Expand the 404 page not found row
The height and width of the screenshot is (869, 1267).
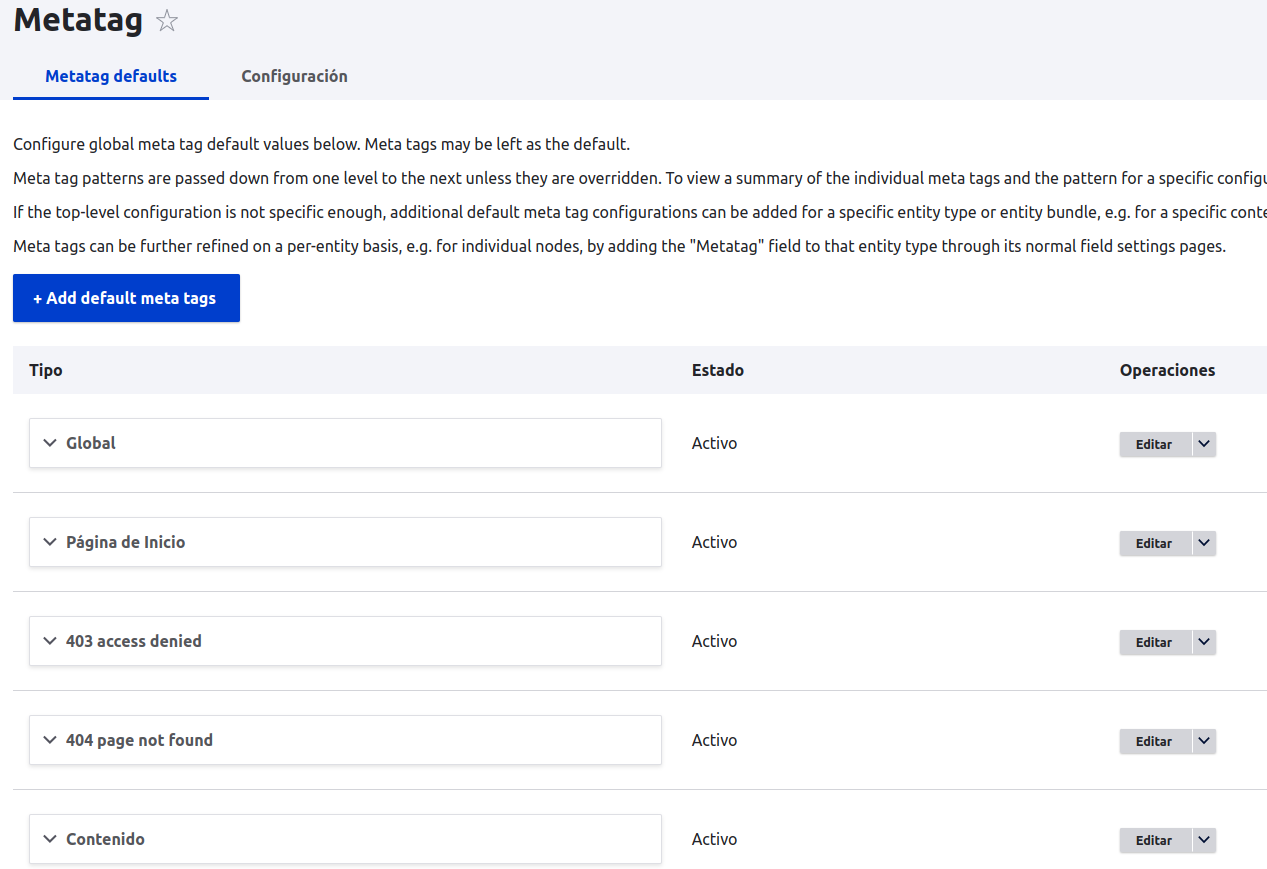pyautogui.click(x=345, y=740)
